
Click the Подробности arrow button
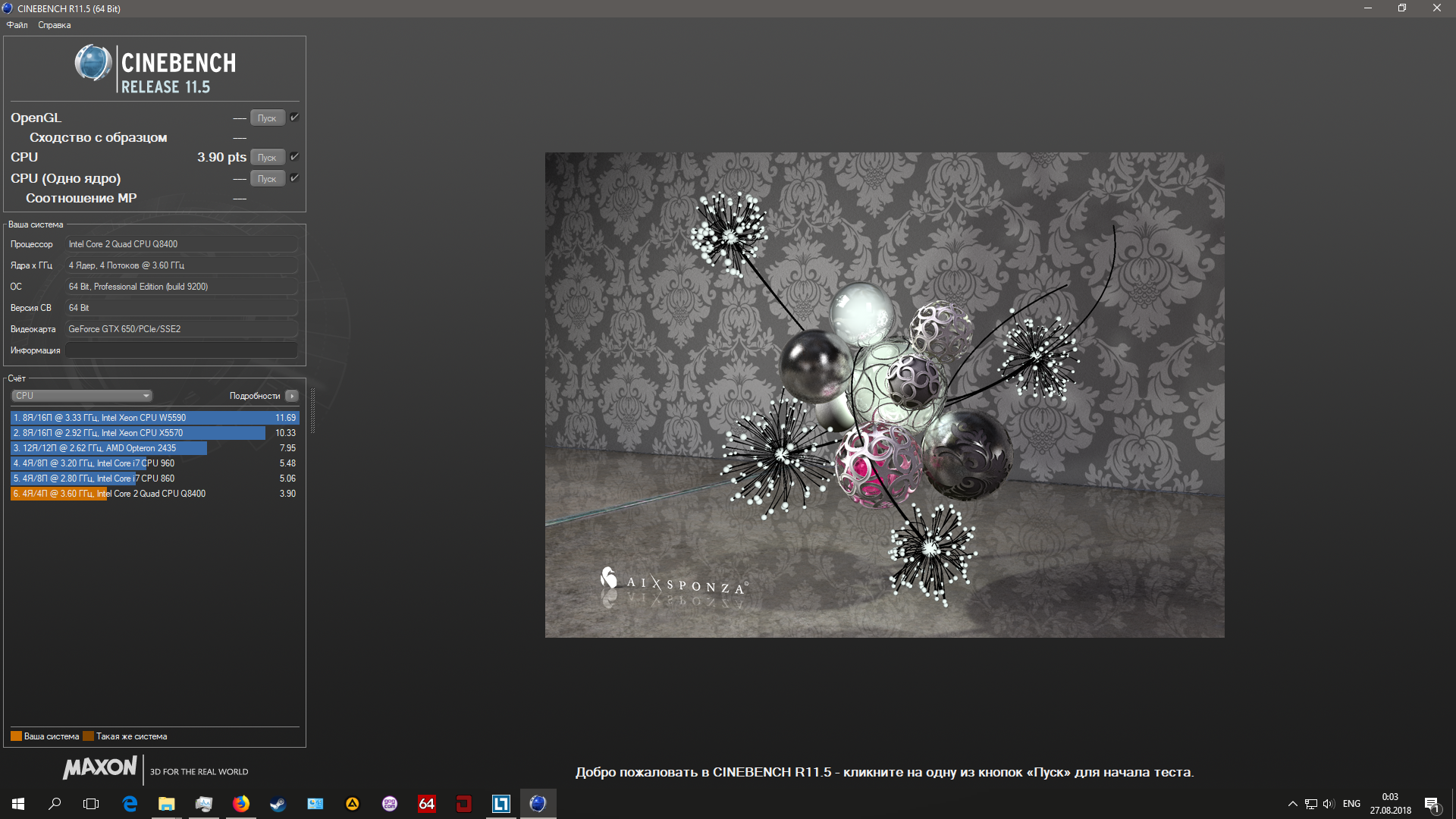tap(292, 396)
